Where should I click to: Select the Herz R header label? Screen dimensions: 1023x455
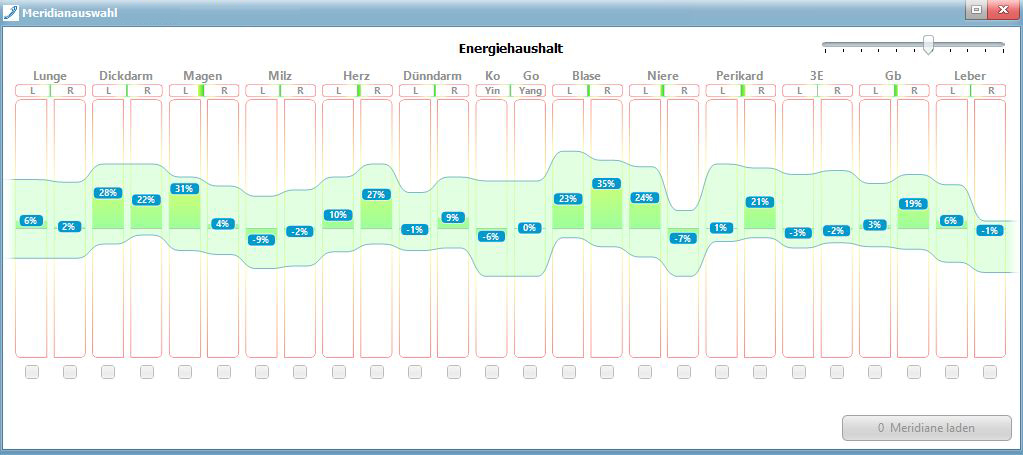point(377,91)
